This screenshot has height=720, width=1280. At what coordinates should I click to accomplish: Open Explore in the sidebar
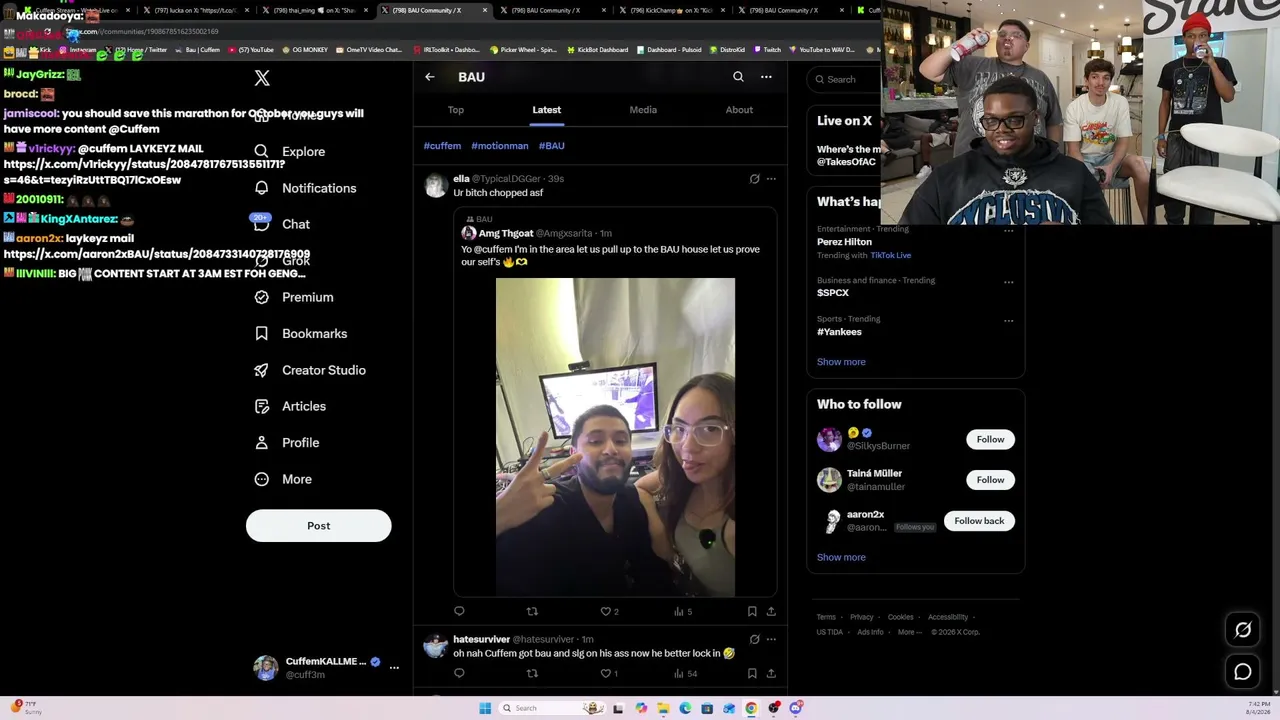(290, 152)
